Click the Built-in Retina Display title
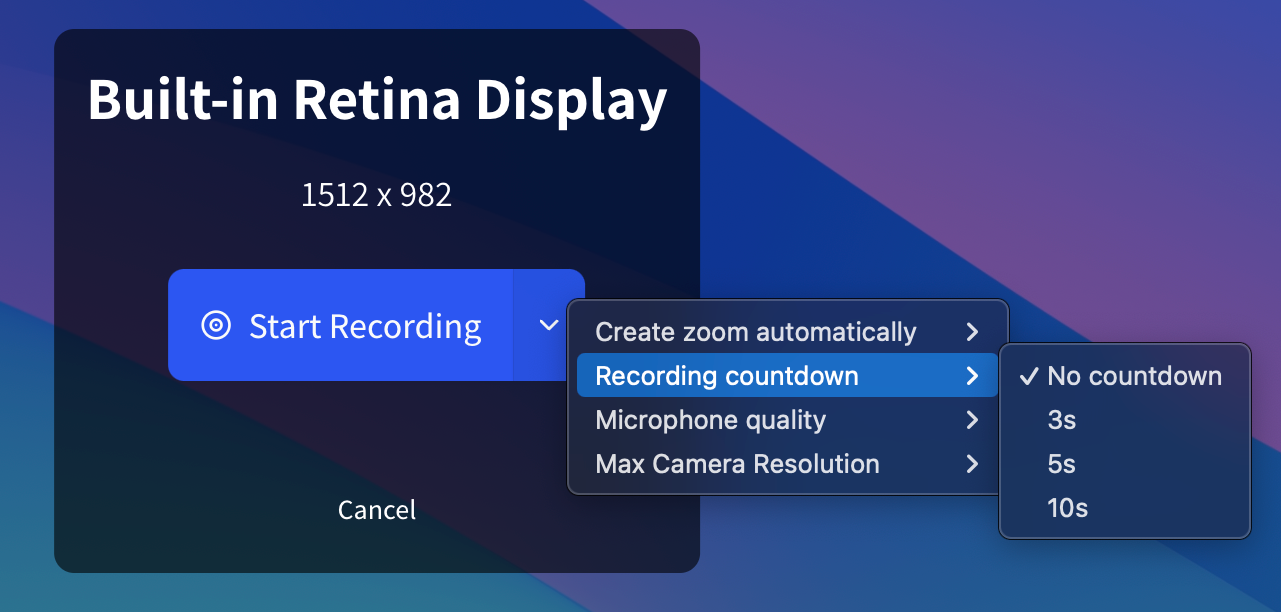This screenshot has width=1281, height=612. tap(377, 100)
